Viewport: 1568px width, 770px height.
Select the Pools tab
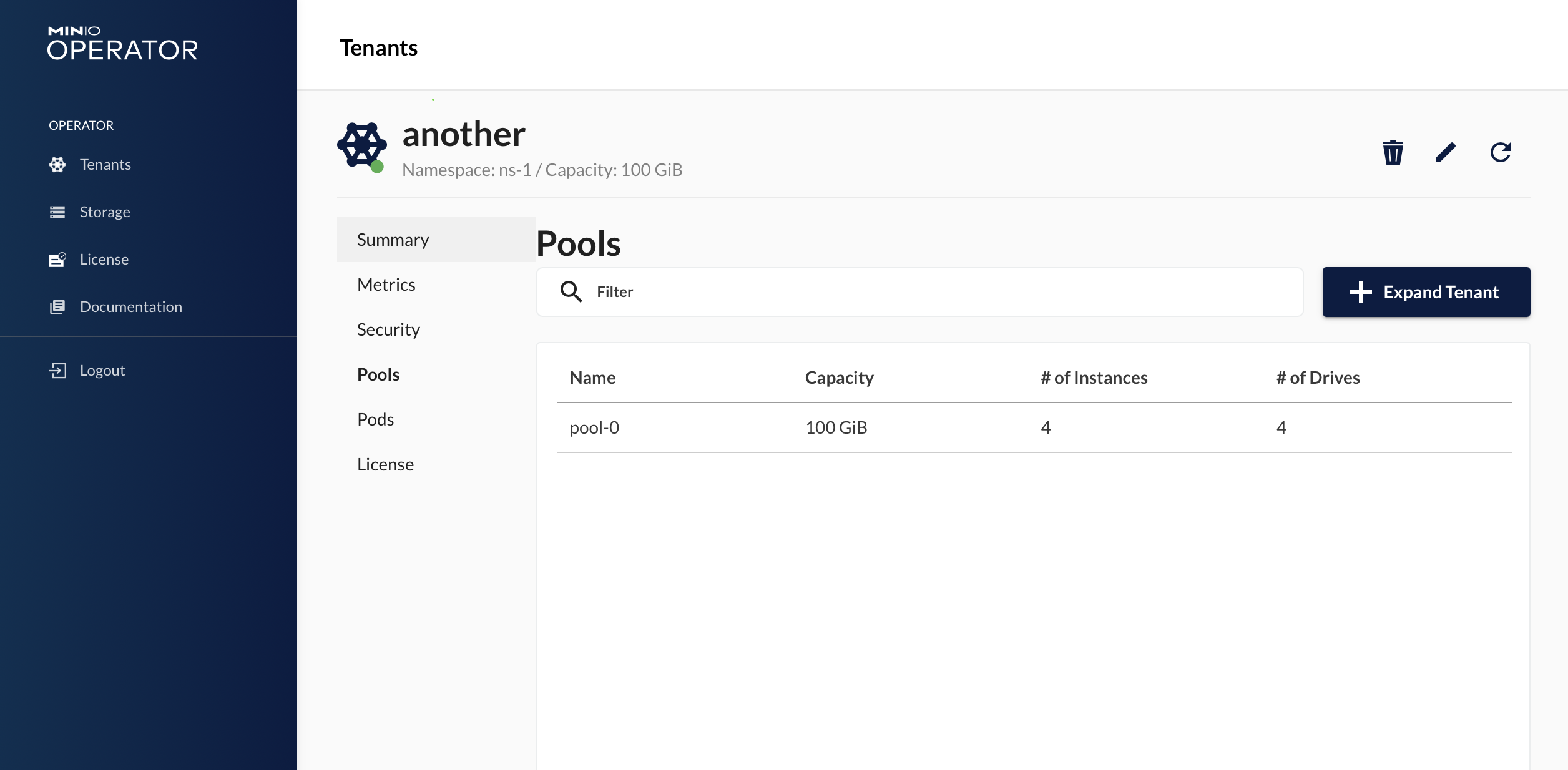436,374
